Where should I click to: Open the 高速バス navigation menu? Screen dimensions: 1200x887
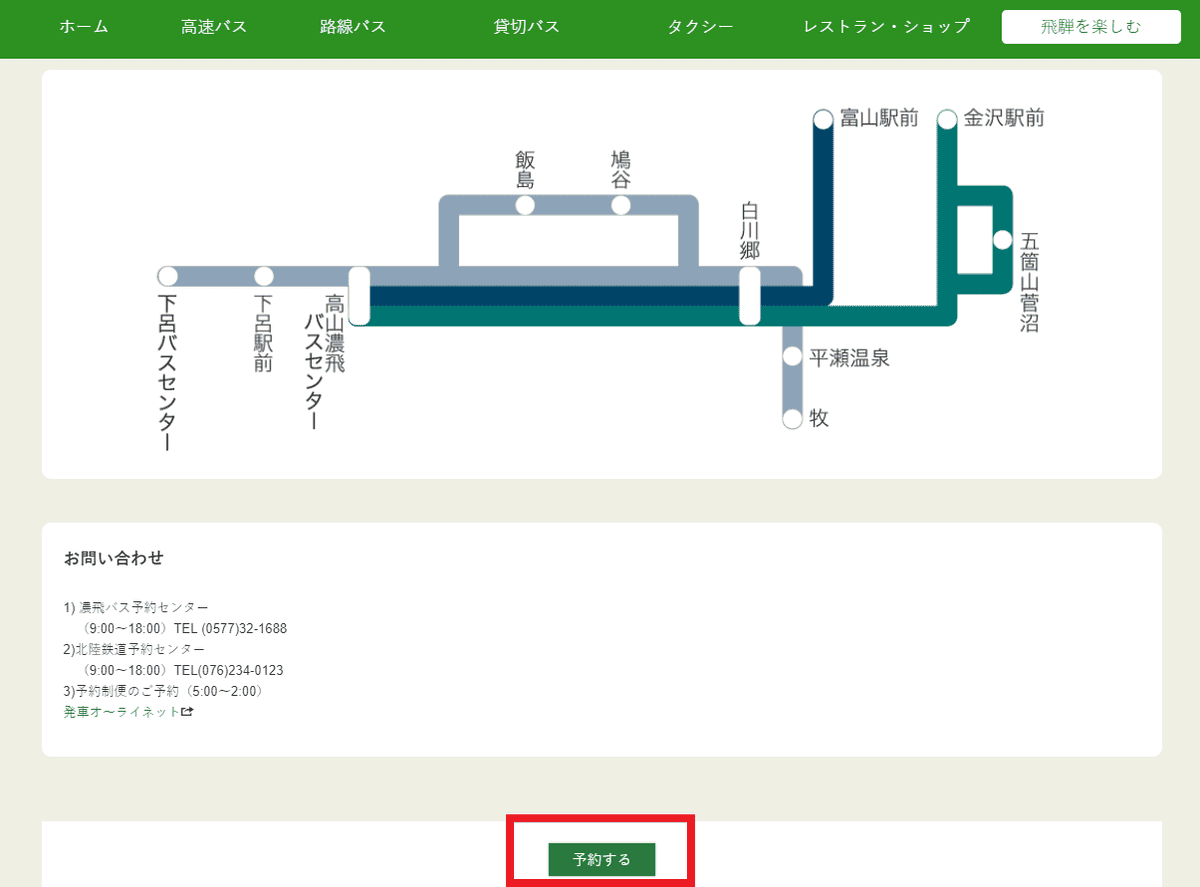(213, 27)
